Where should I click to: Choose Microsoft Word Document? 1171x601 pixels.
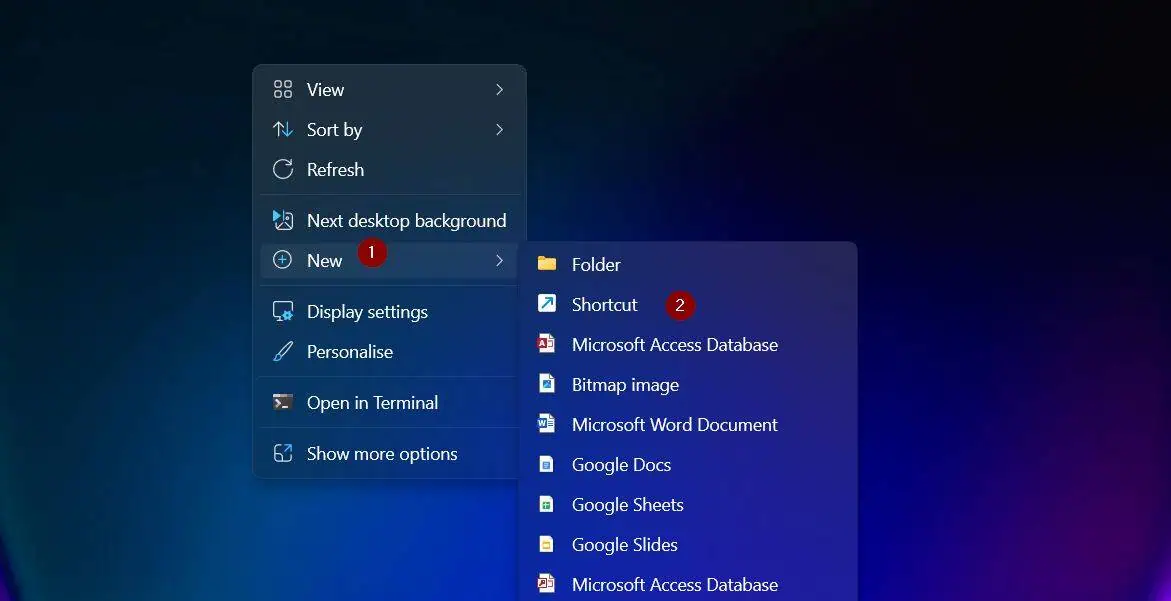[x=688, y=424]
